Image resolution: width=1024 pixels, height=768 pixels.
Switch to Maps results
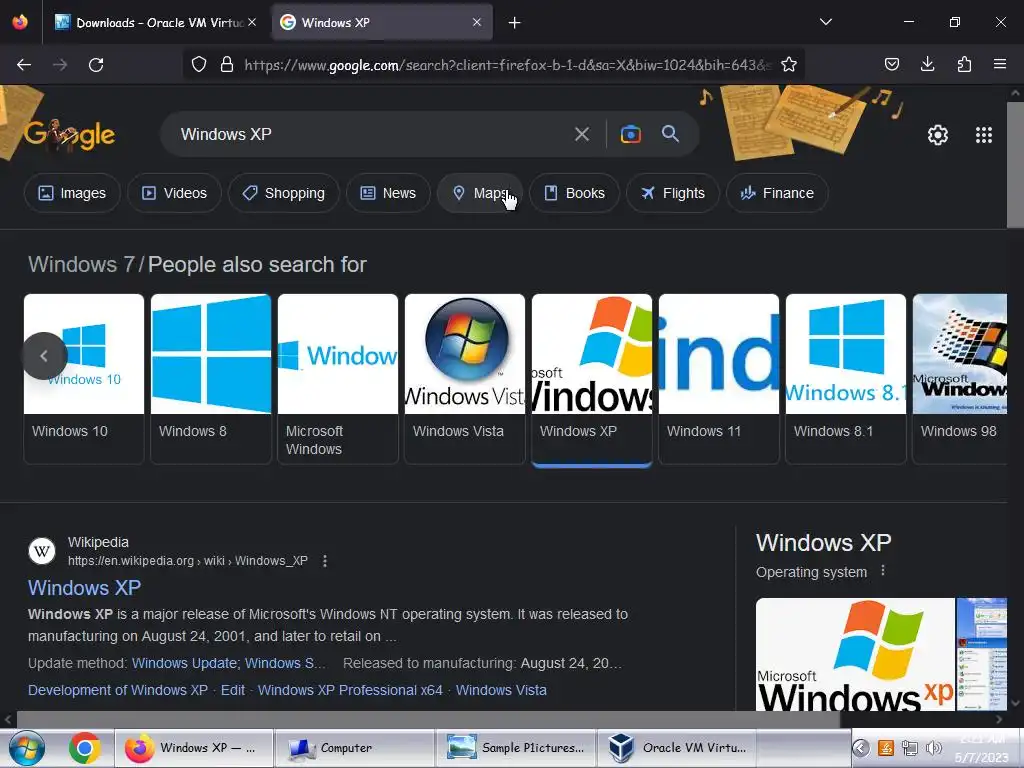tap(480, 193)
